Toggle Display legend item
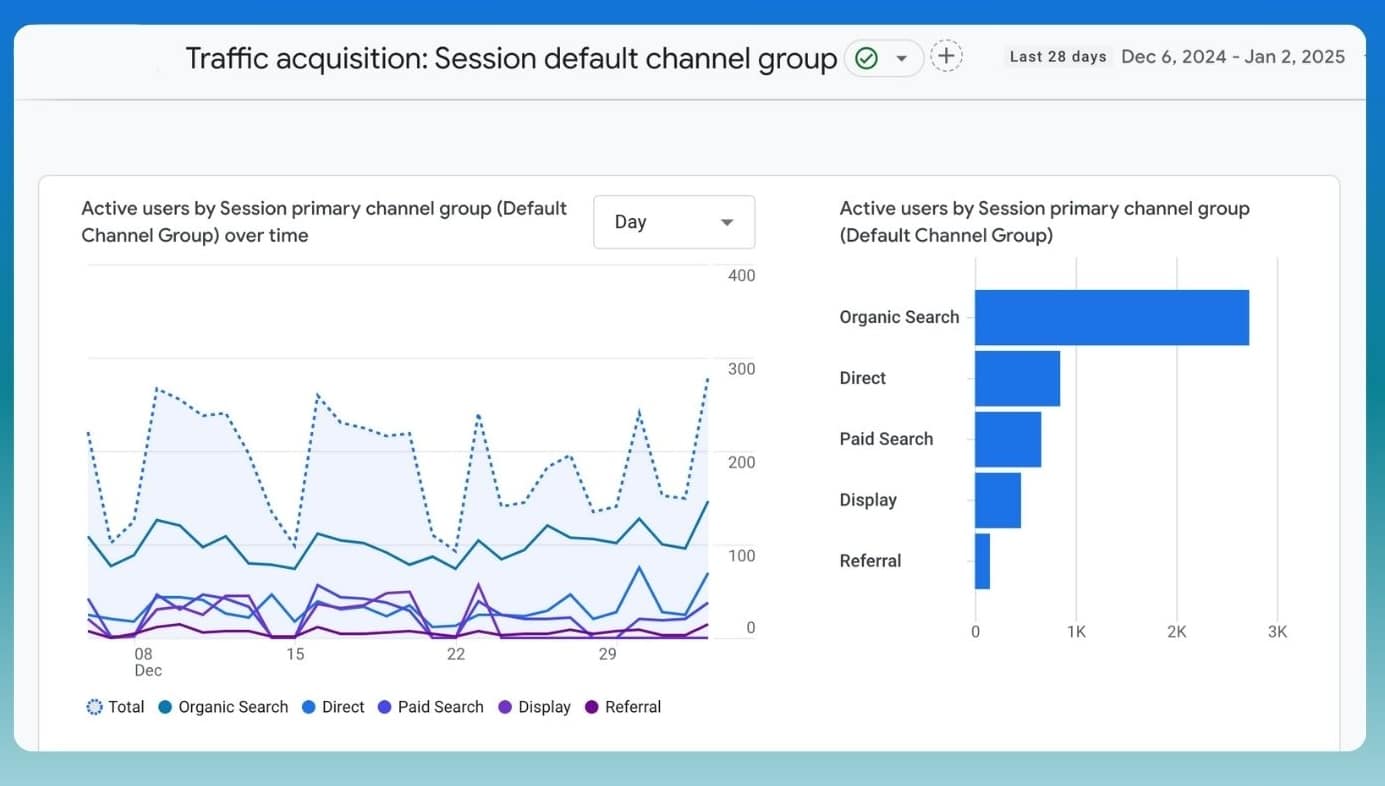 tap(534, 707)
